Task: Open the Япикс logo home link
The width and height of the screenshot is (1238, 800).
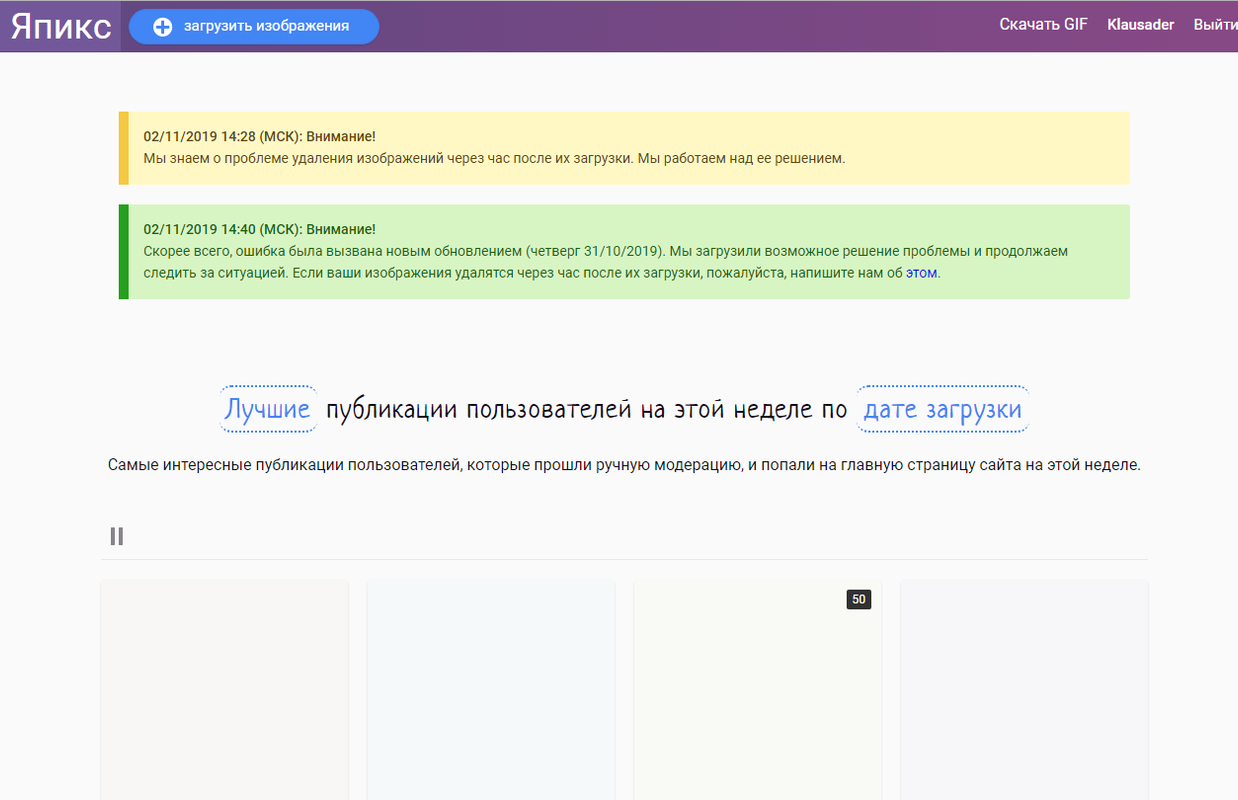Action: pos(61,26)
